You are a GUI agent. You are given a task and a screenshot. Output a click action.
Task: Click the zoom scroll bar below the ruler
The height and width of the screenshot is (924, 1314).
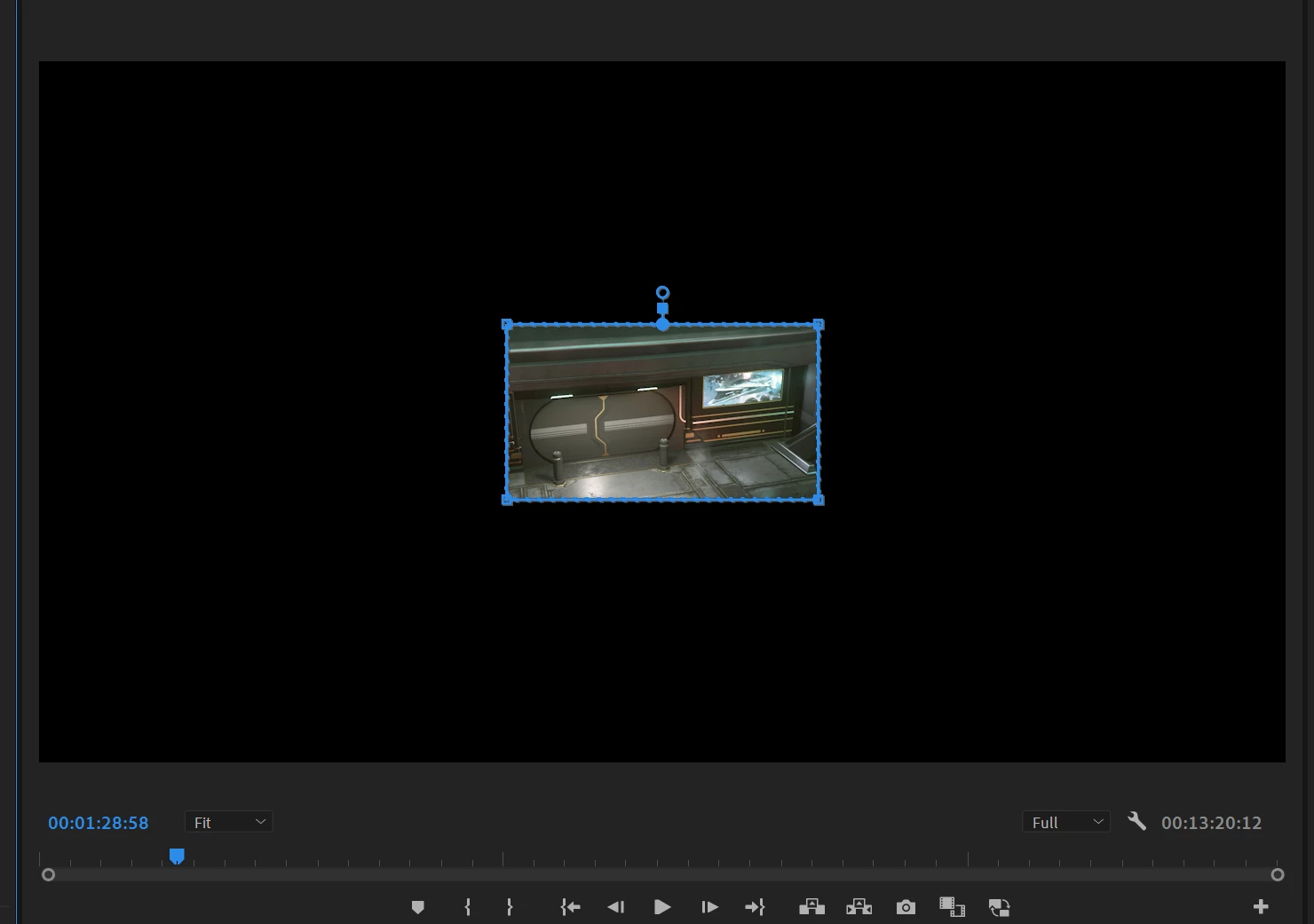pos(663,875)
